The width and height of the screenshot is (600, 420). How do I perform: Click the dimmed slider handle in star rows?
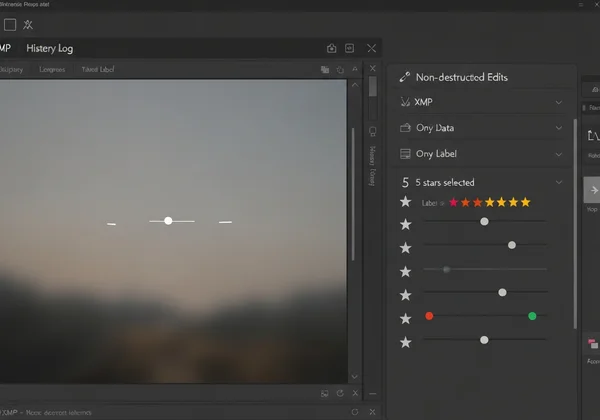[x=446, y=270]
